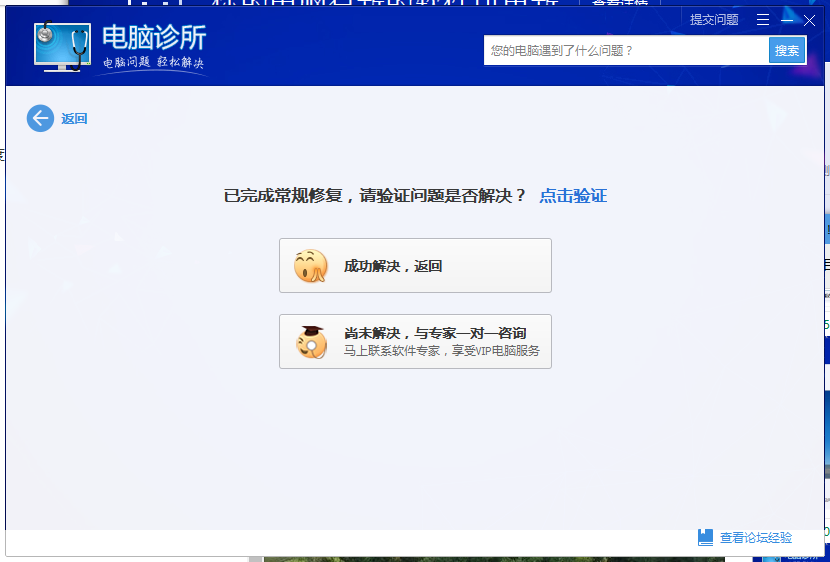Choose 成功解决，返回 button
Image resolution: width=830 pixels, height=562 pixels.
click(x=416, y=265)
